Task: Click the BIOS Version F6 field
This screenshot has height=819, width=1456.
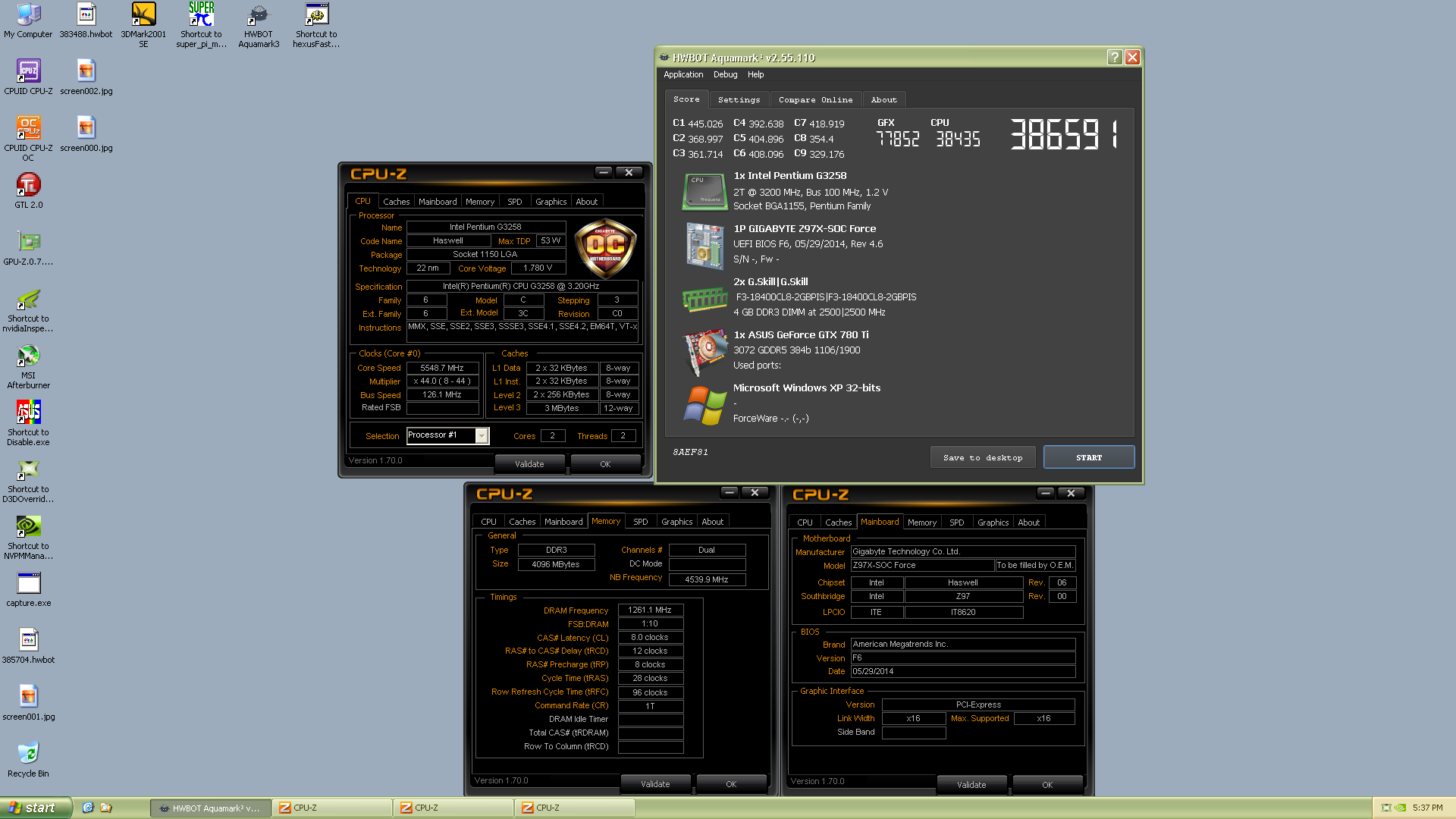Action: (962, 657)
